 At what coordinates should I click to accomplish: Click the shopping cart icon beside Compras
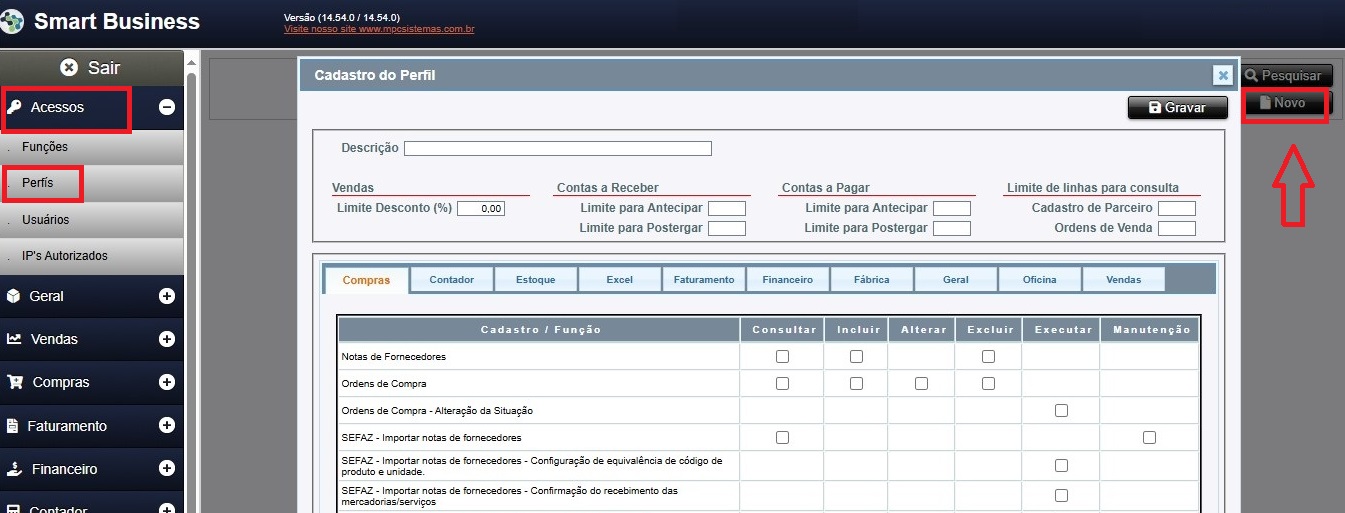tap(15, 382)
